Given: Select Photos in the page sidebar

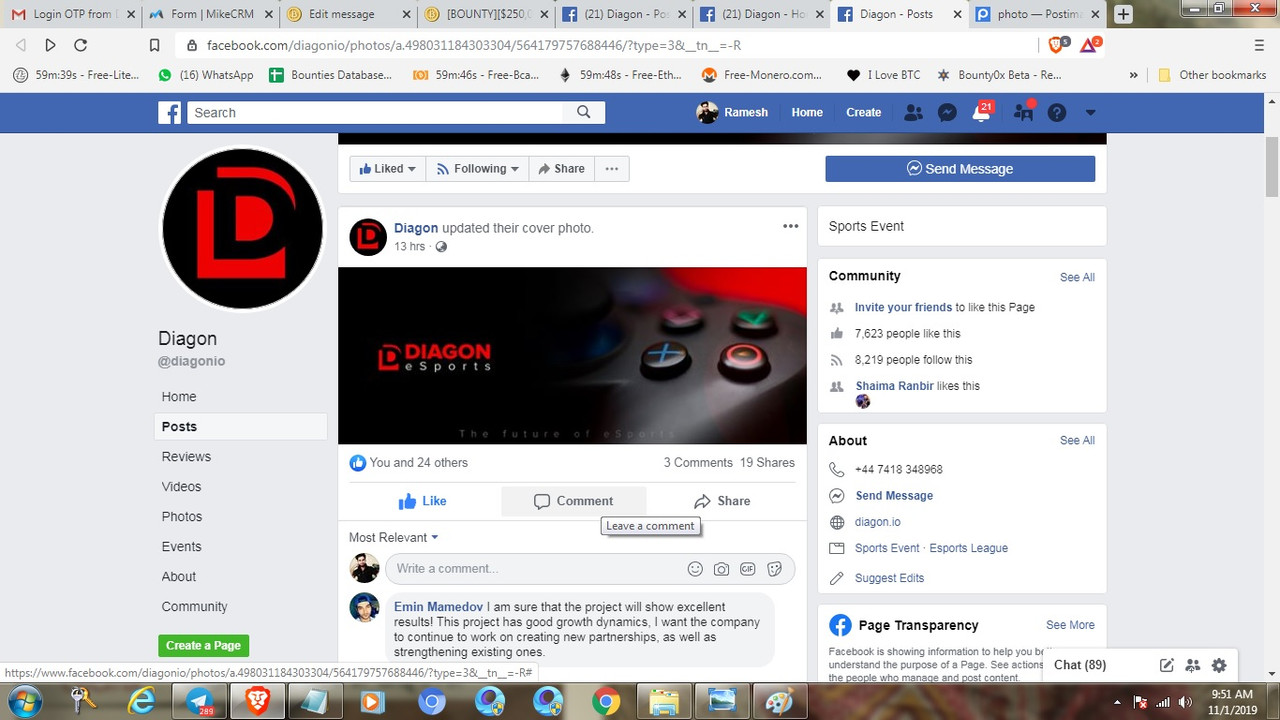Looking at the screenshot, I should tap(182, 517).
